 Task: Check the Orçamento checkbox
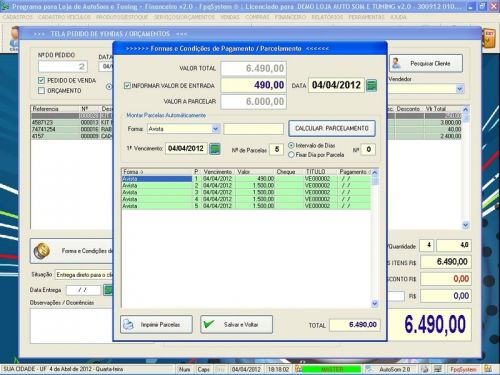[x=41, y=90]
